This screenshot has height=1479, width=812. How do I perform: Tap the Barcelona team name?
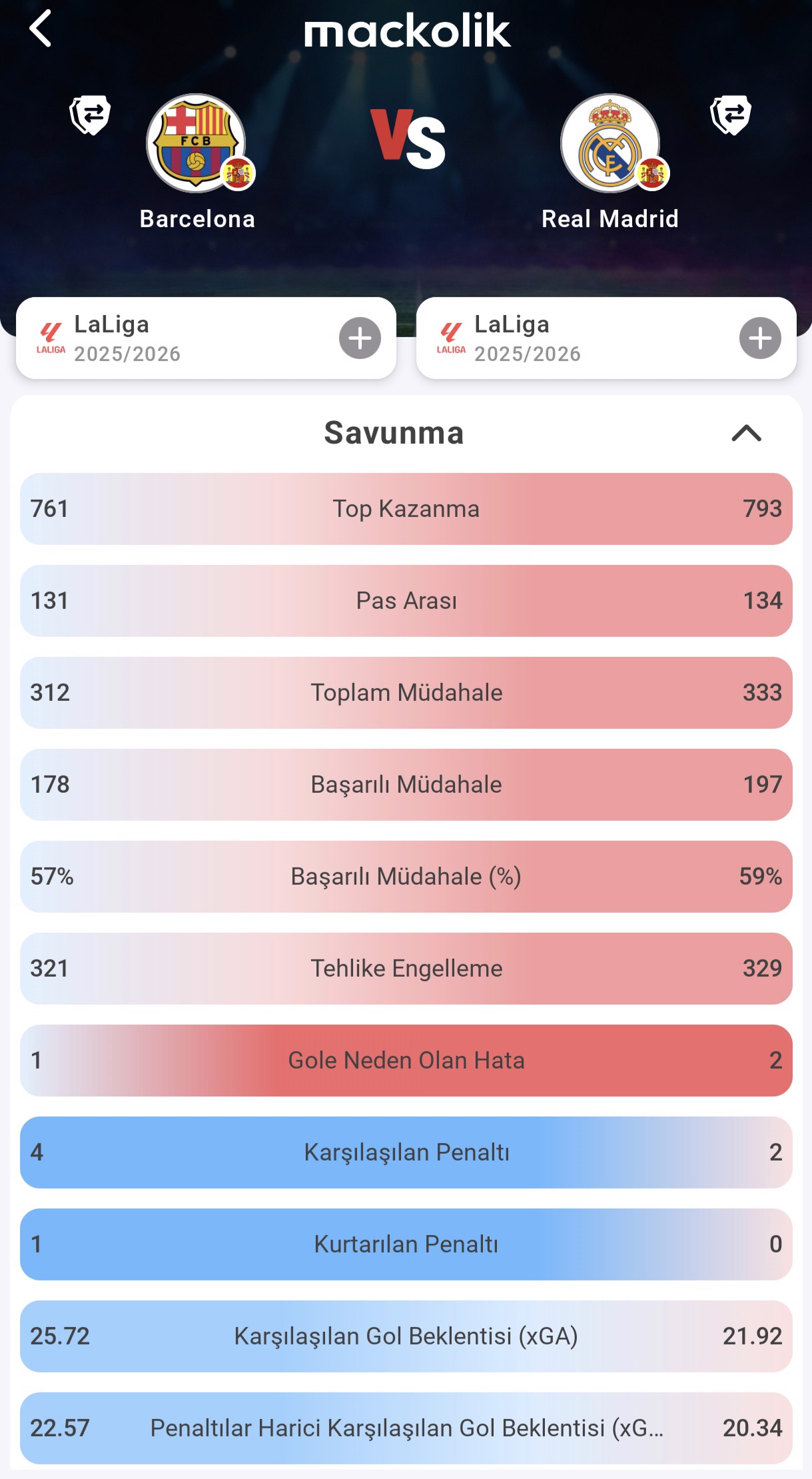197,219
